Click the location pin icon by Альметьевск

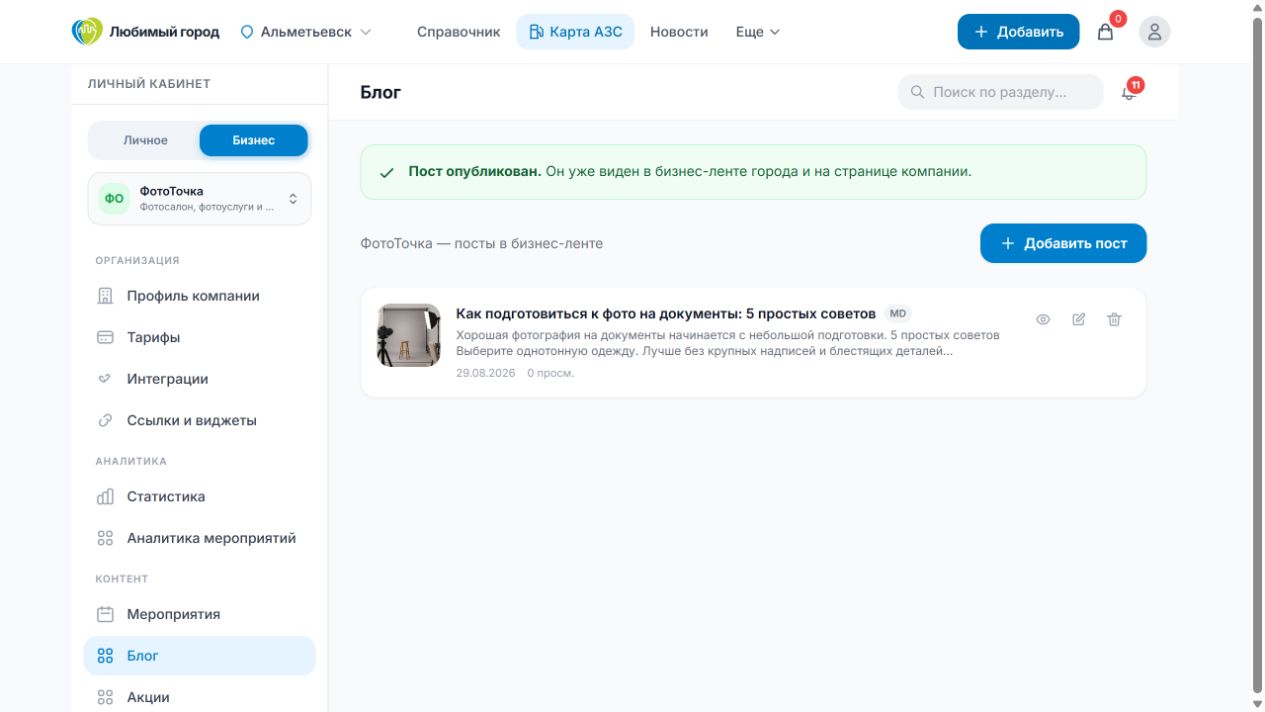pyautogui.click(x=247, y=32)
